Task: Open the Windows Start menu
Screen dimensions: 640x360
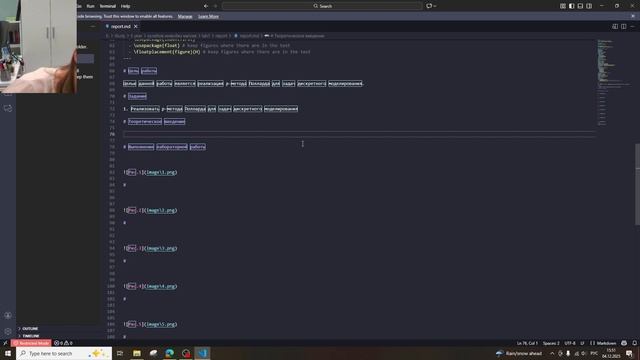Action: coord(8,353)
